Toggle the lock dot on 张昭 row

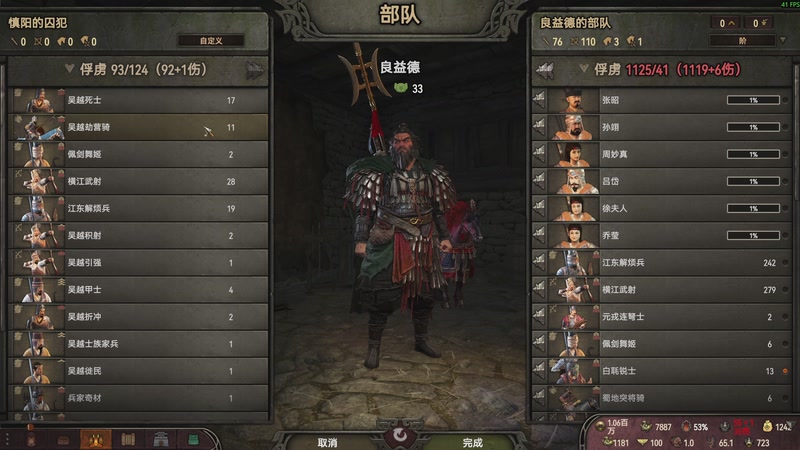click(x=785, y=100)
